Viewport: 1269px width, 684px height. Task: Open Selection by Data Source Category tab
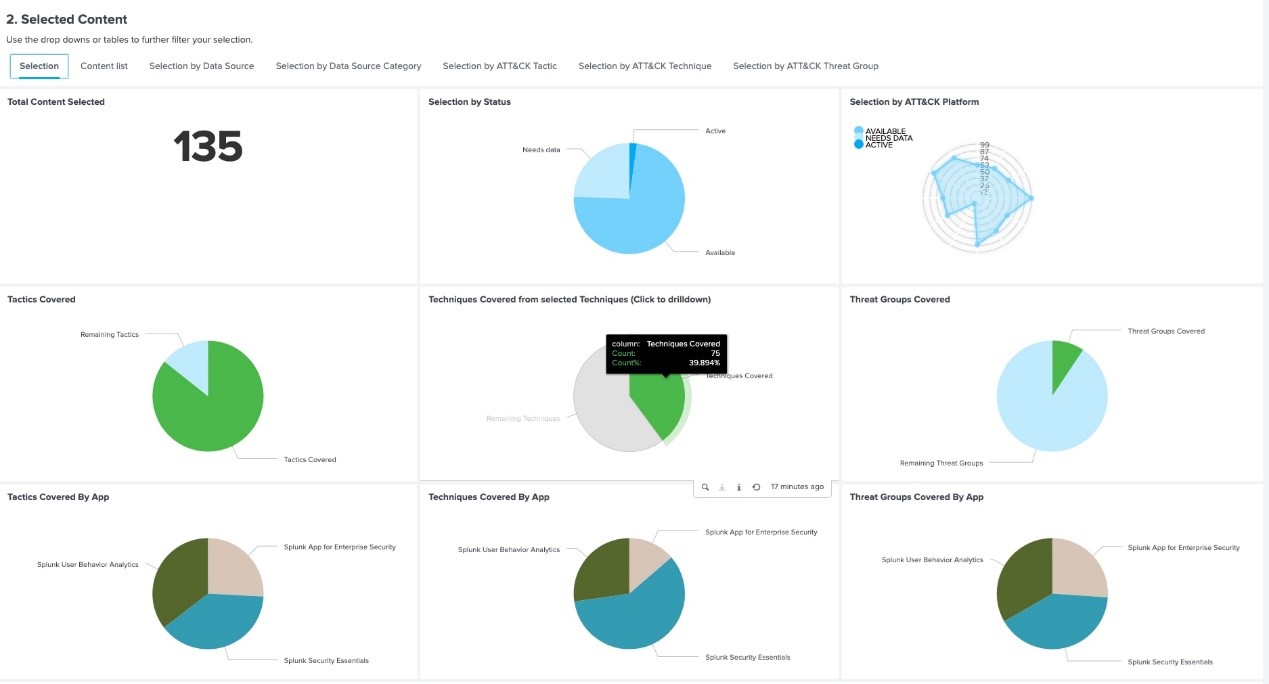point(348,66)
